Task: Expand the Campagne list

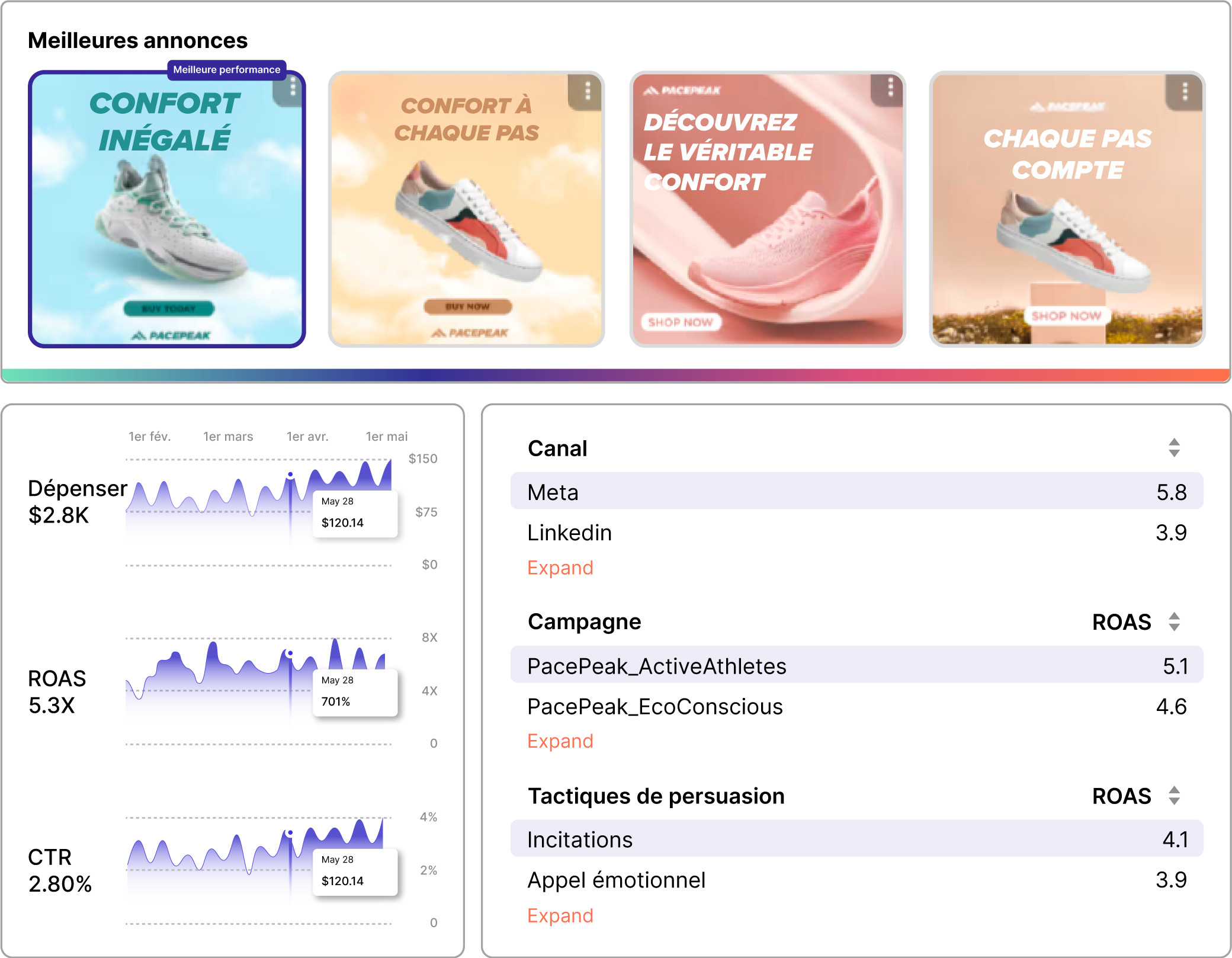Action: point(560,741)
